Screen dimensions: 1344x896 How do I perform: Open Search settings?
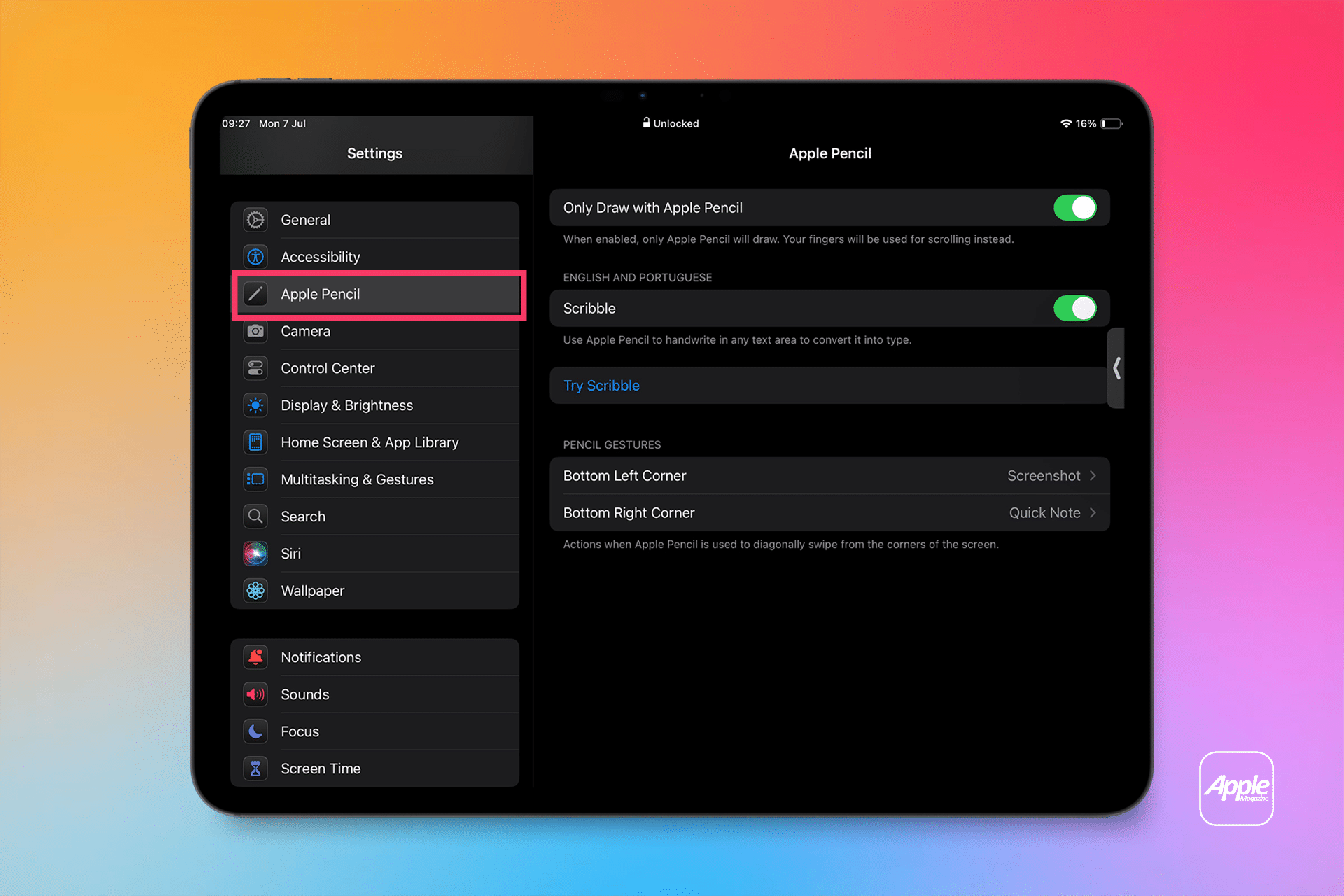[x=375, y=517]
